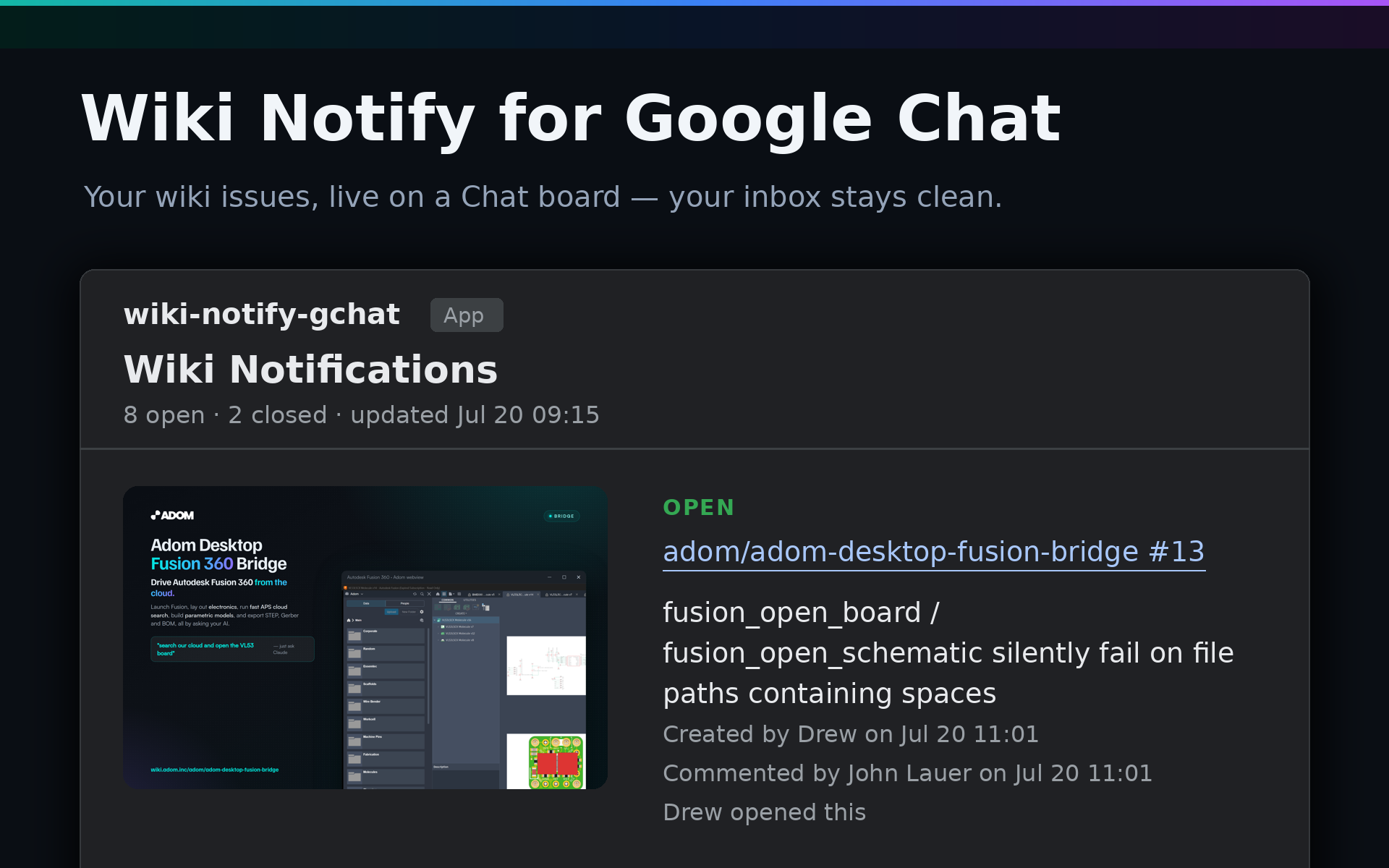Click the BRIDGE pill badge in the preview

(x=561, y=516)
